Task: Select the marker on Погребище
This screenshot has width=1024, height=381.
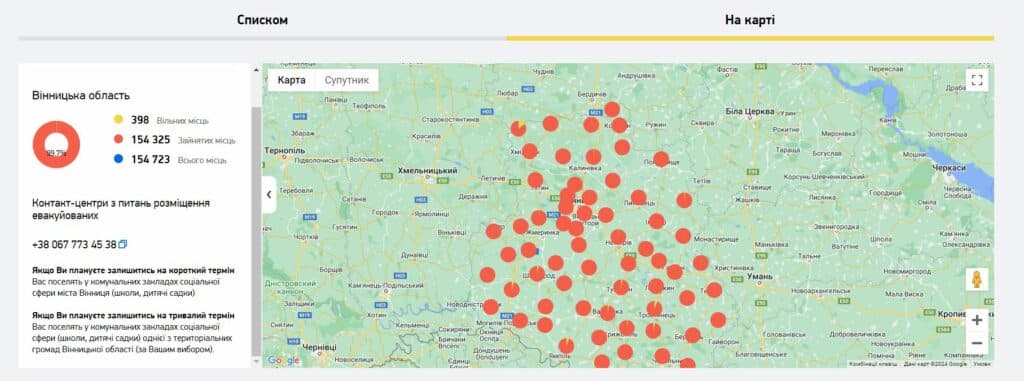Action: [x=661, y=159]
